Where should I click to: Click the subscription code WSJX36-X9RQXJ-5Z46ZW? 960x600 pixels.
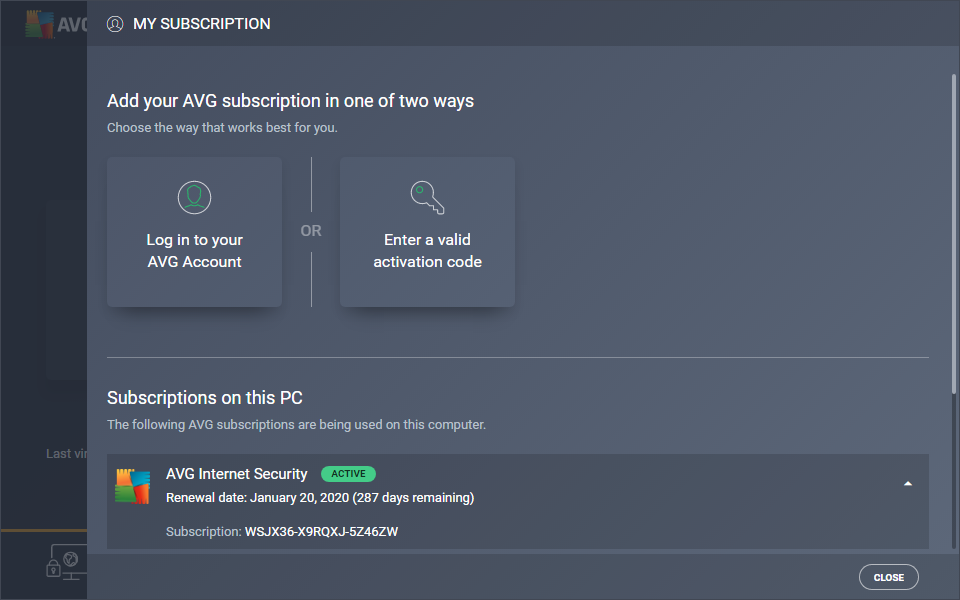click(321, 531)
